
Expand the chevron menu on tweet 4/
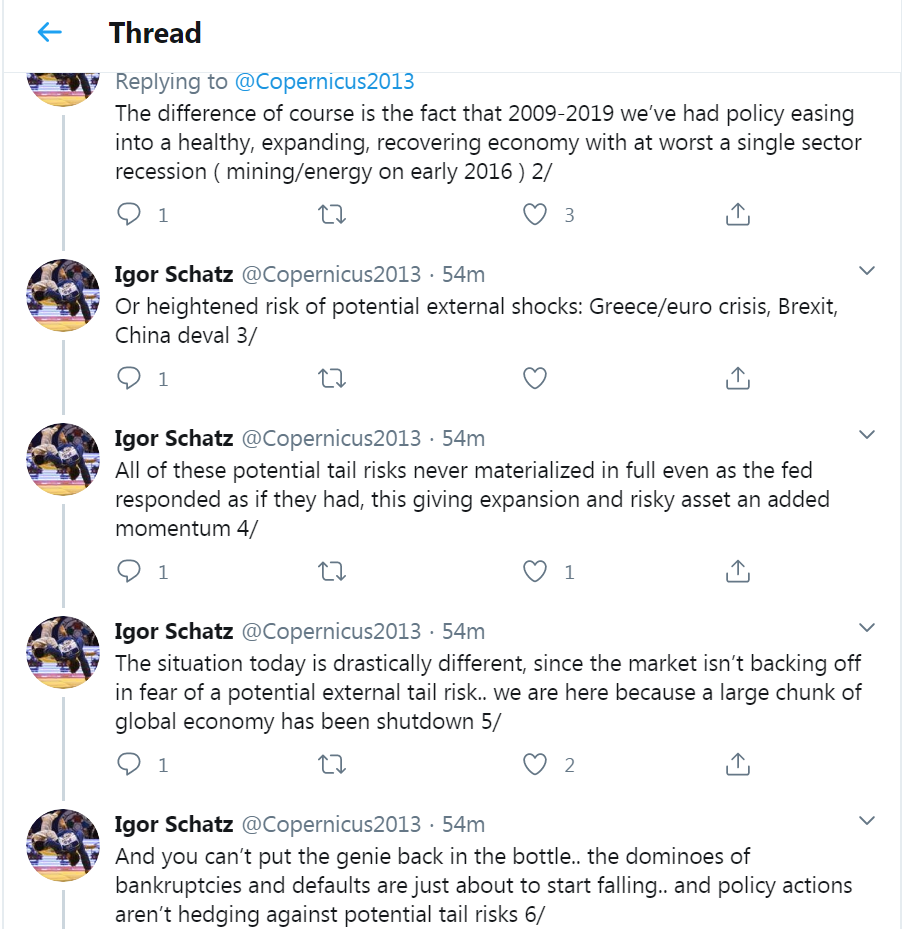(x=867, y=434)
